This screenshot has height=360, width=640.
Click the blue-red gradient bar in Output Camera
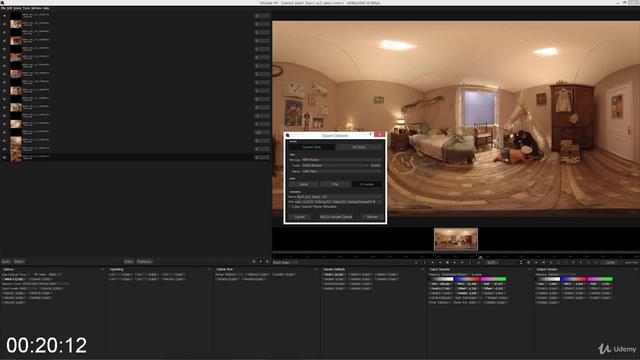tap(574, 279)
